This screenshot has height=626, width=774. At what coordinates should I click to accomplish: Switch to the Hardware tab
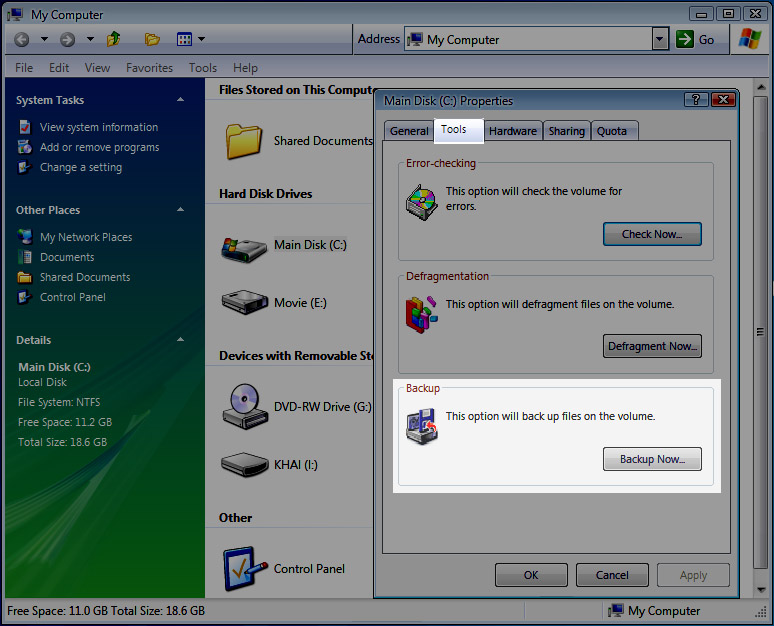click(x=513, y=131)
